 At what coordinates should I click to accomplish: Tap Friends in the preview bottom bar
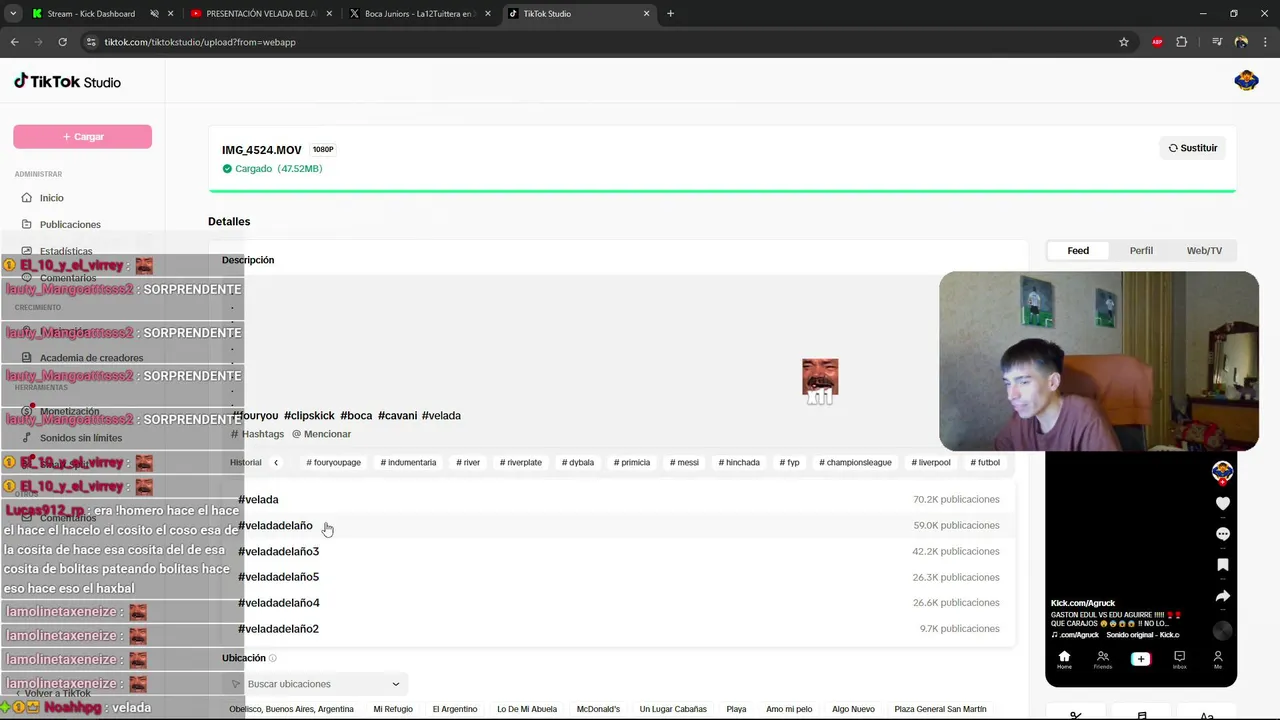point(1102,660)
